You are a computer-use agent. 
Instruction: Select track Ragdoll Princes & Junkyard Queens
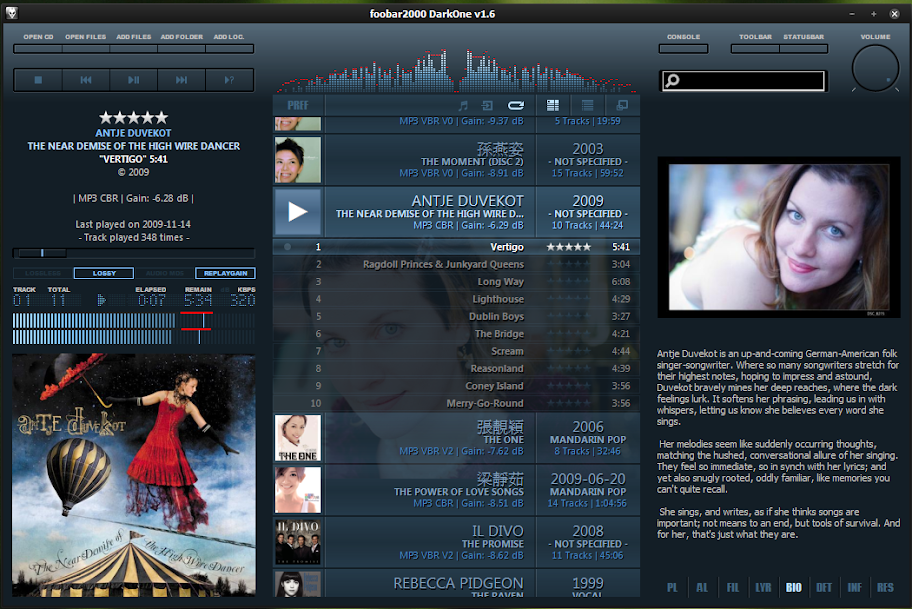pyautogui.click(x=457, y=265)
